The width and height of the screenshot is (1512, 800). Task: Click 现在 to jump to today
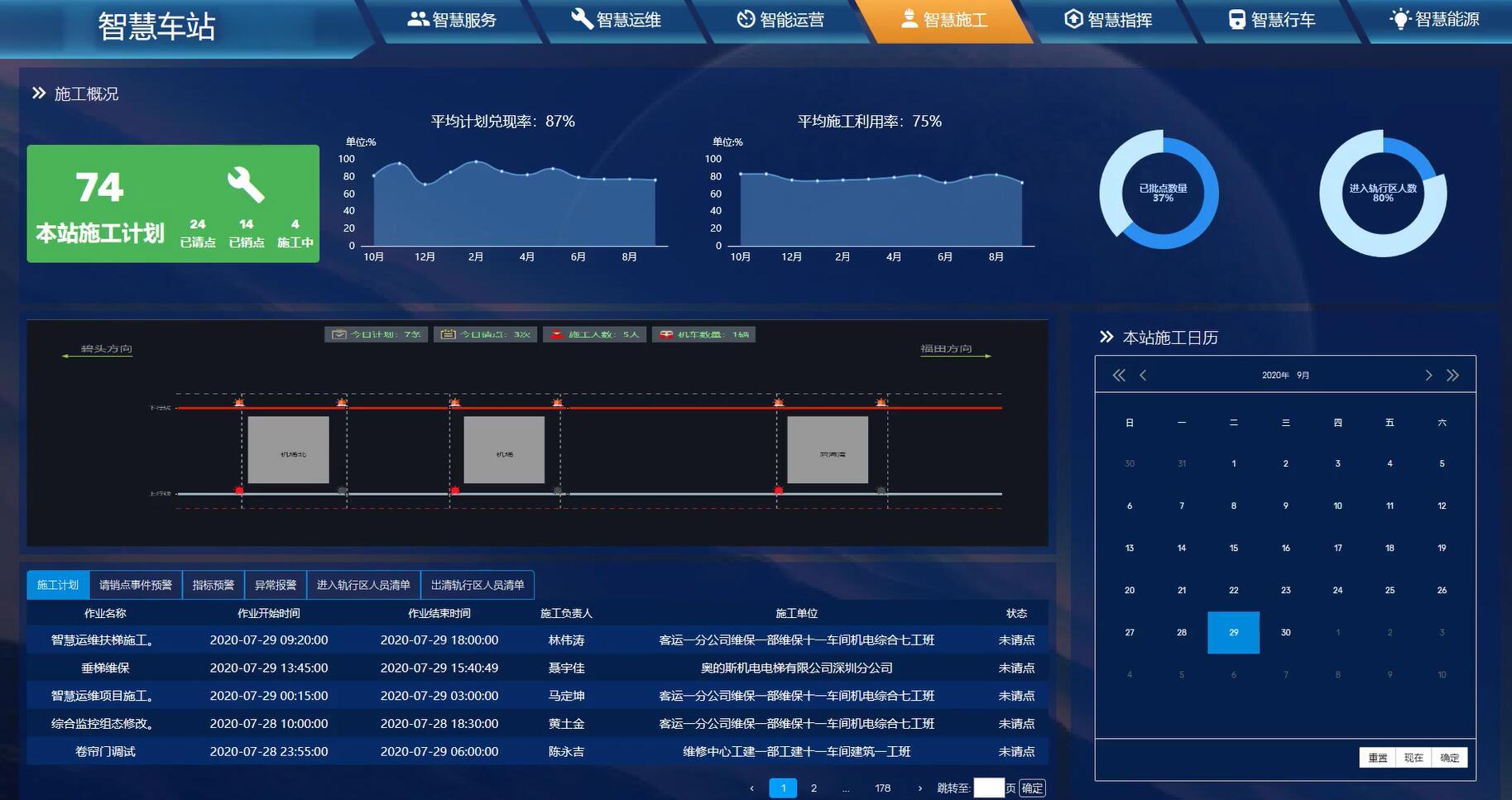(x=1413, y=757)
